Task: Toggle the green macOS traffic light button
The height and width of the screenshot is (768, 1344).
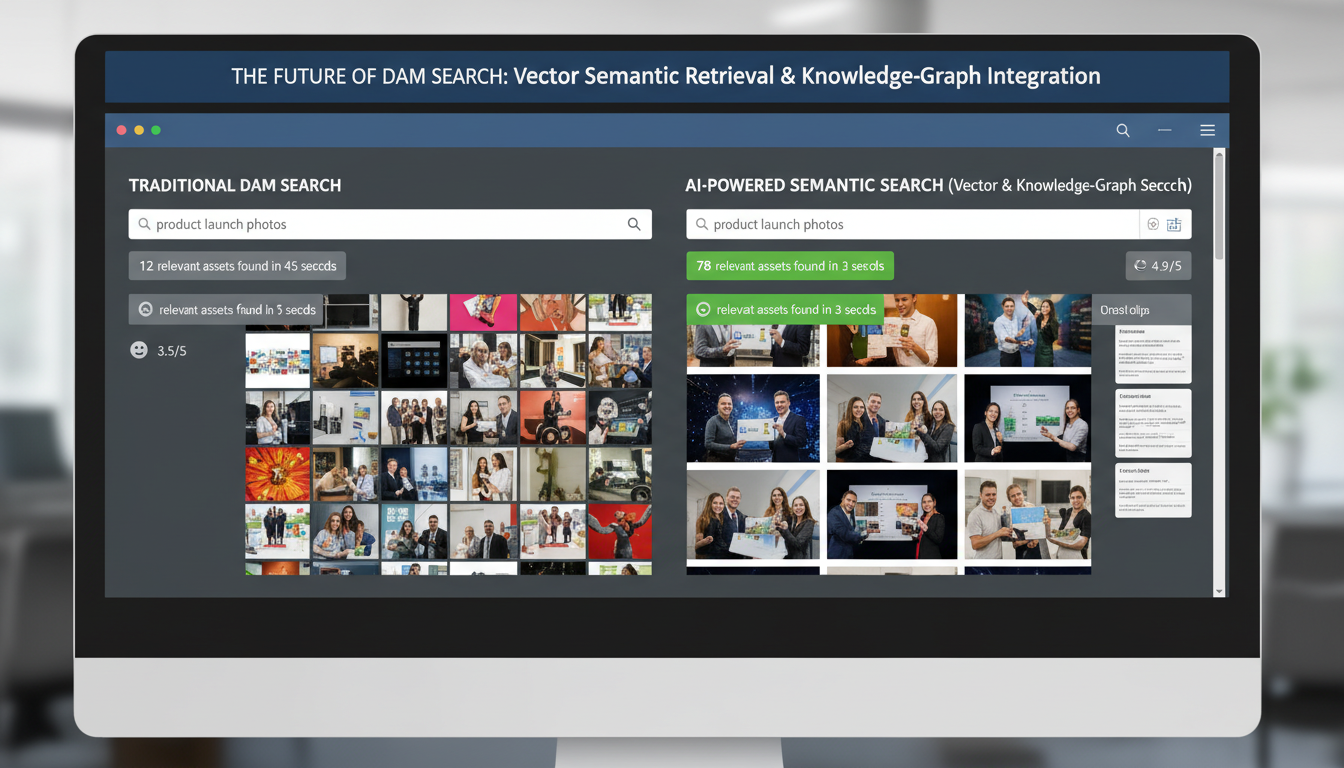Action: coord(156,129)
